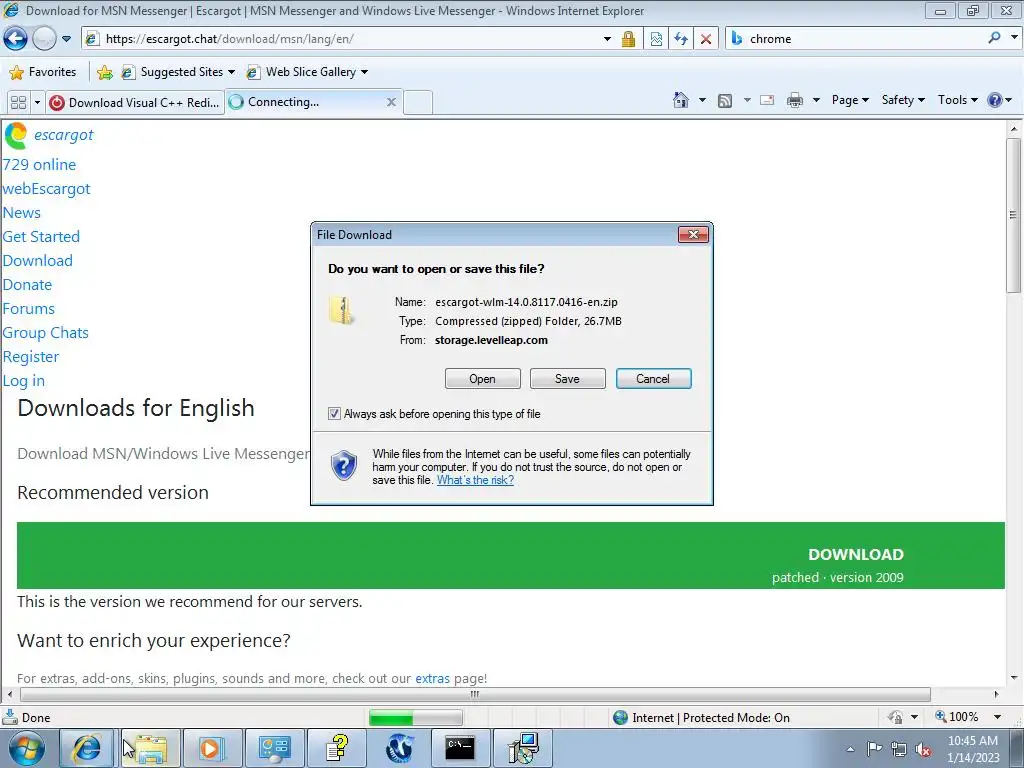1024x768 pixels.
Task: Click the Help question mark icon
Action: pos(995,100)
